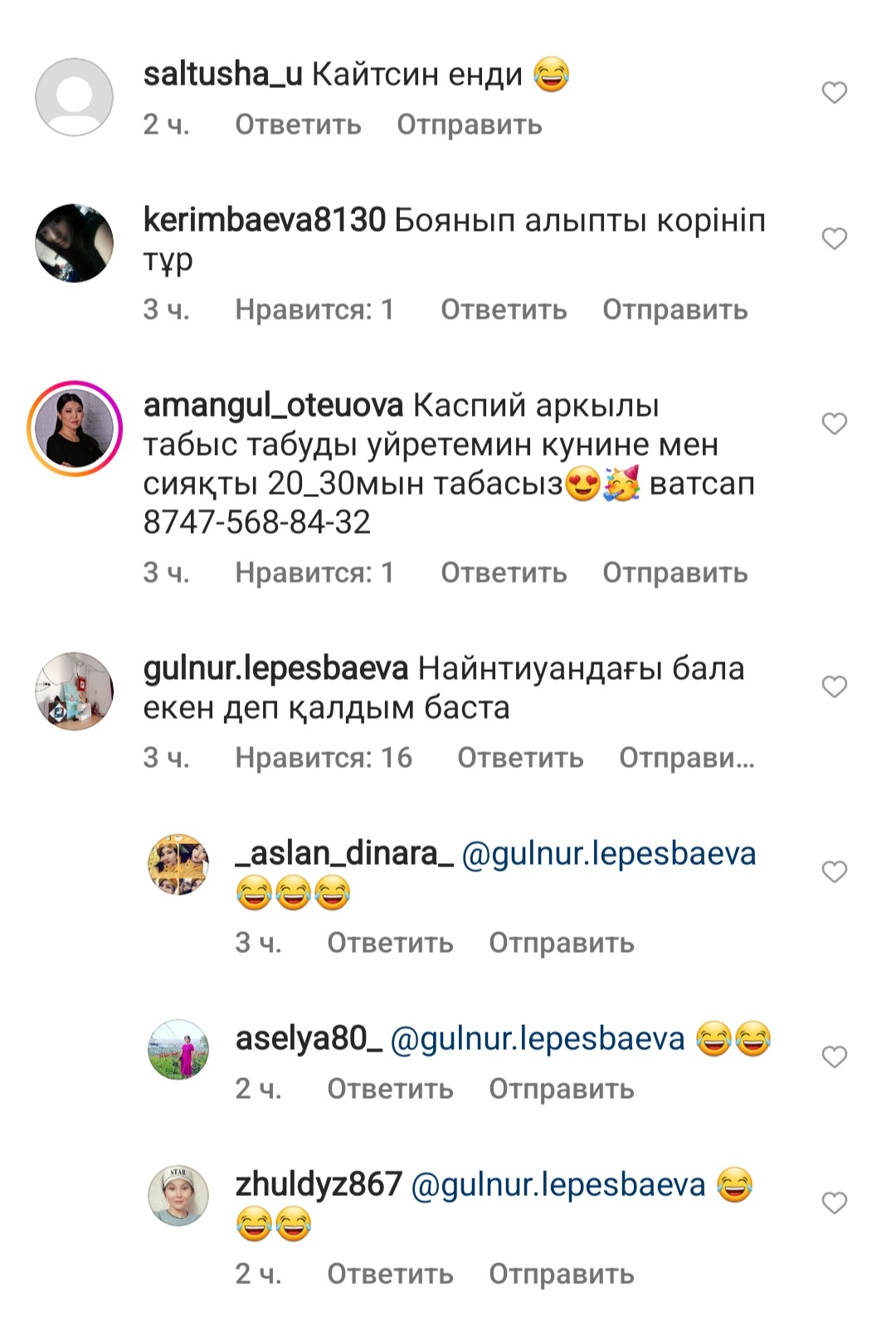Like _aslan_dinara_'s reply heart
The image size is (896, 1332).
click(x=834, y=872)
